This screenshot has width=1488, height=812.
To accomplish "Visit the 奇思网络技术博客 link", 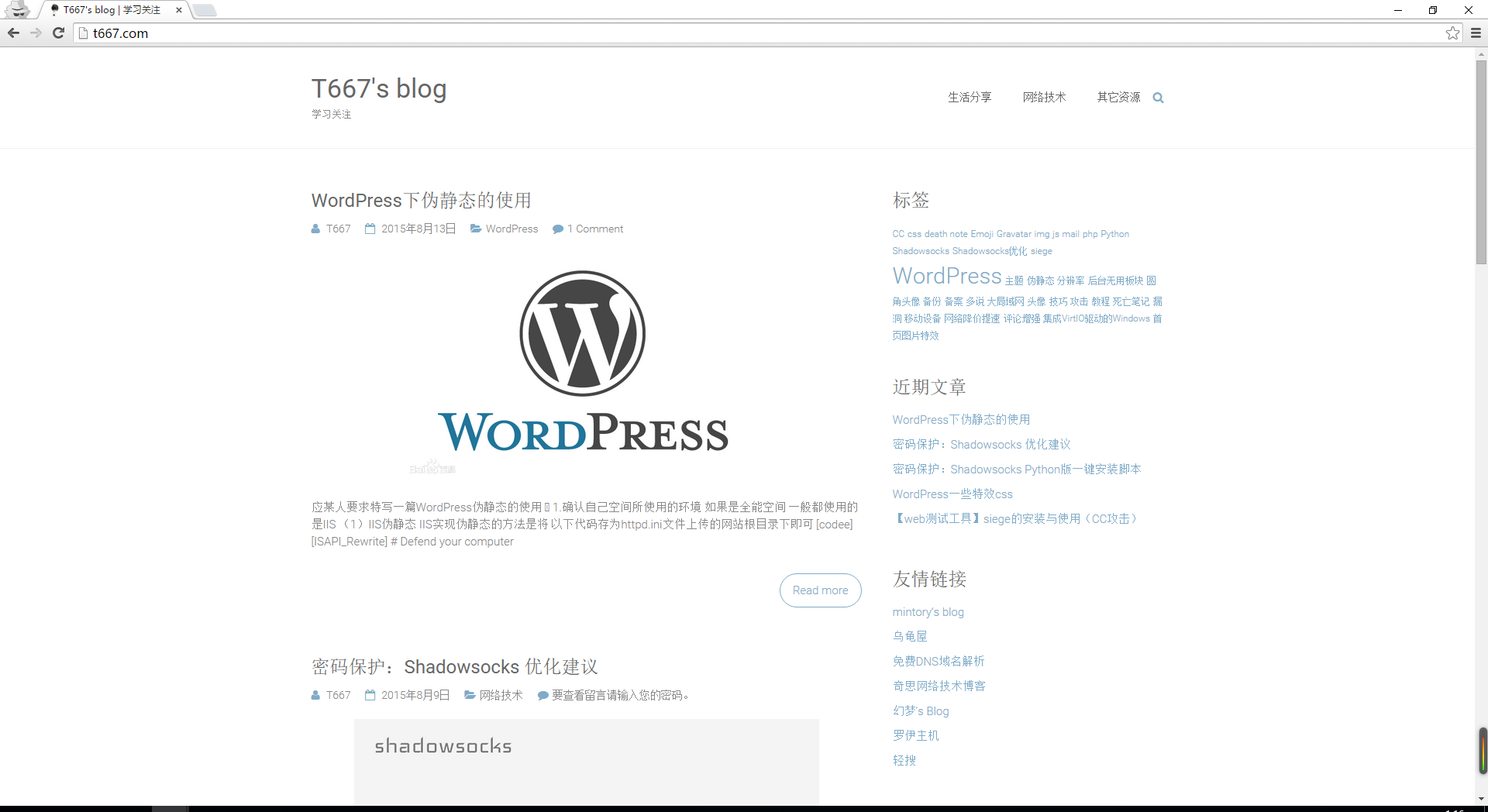I will [939, 686].
